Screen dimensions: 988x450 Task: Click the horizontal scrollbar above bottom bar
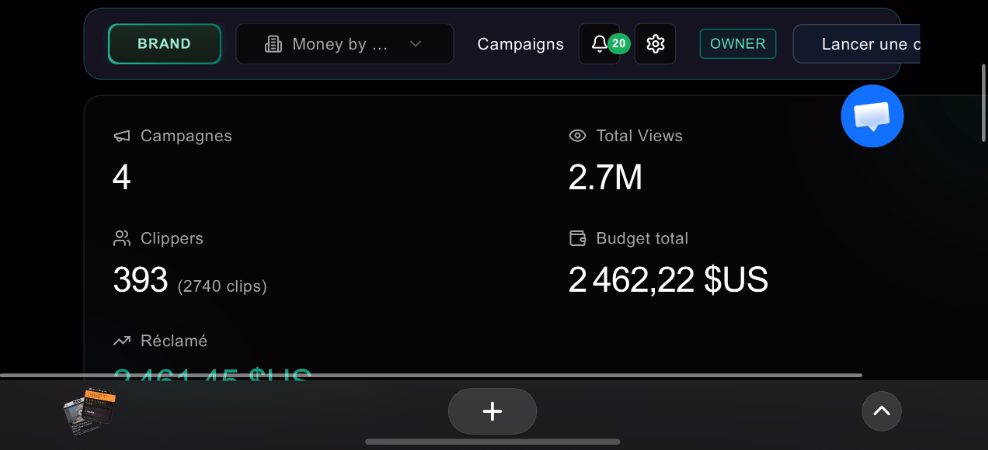[x=430, y=375]
